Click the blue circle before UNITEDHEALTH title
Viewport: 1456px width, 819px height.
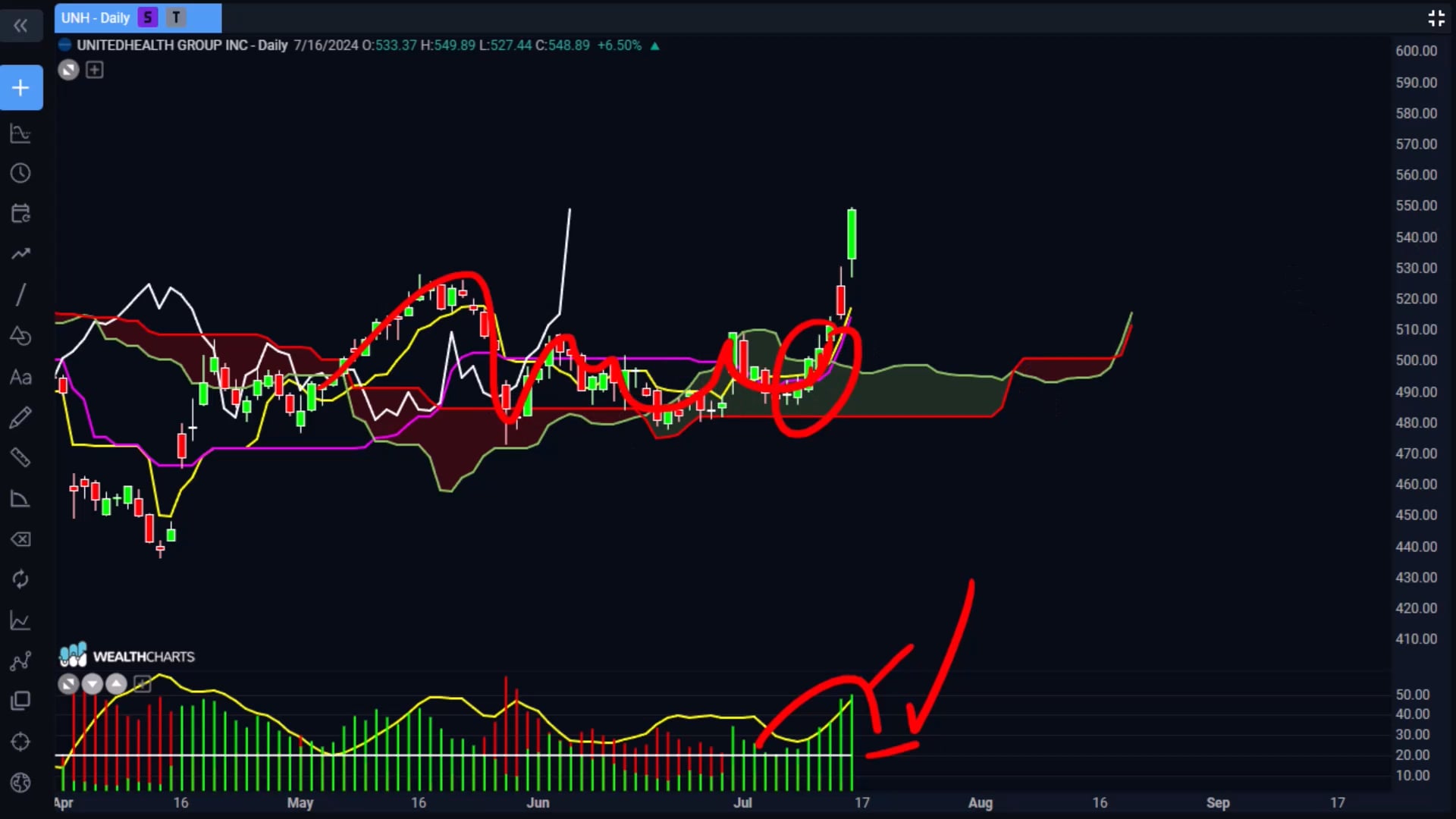65,45
